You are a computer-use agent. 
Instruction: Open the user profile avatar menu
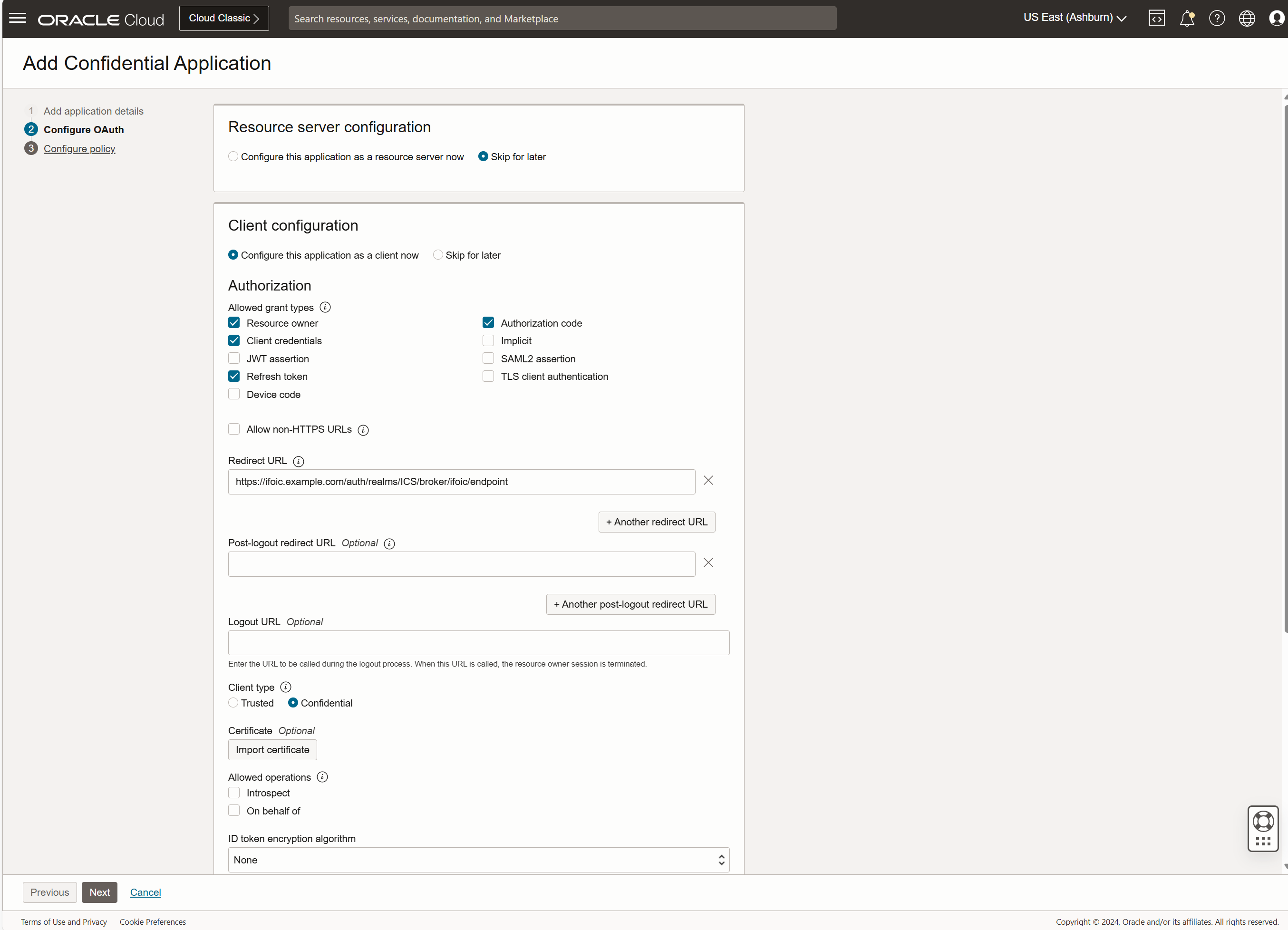click(1276, 18)
